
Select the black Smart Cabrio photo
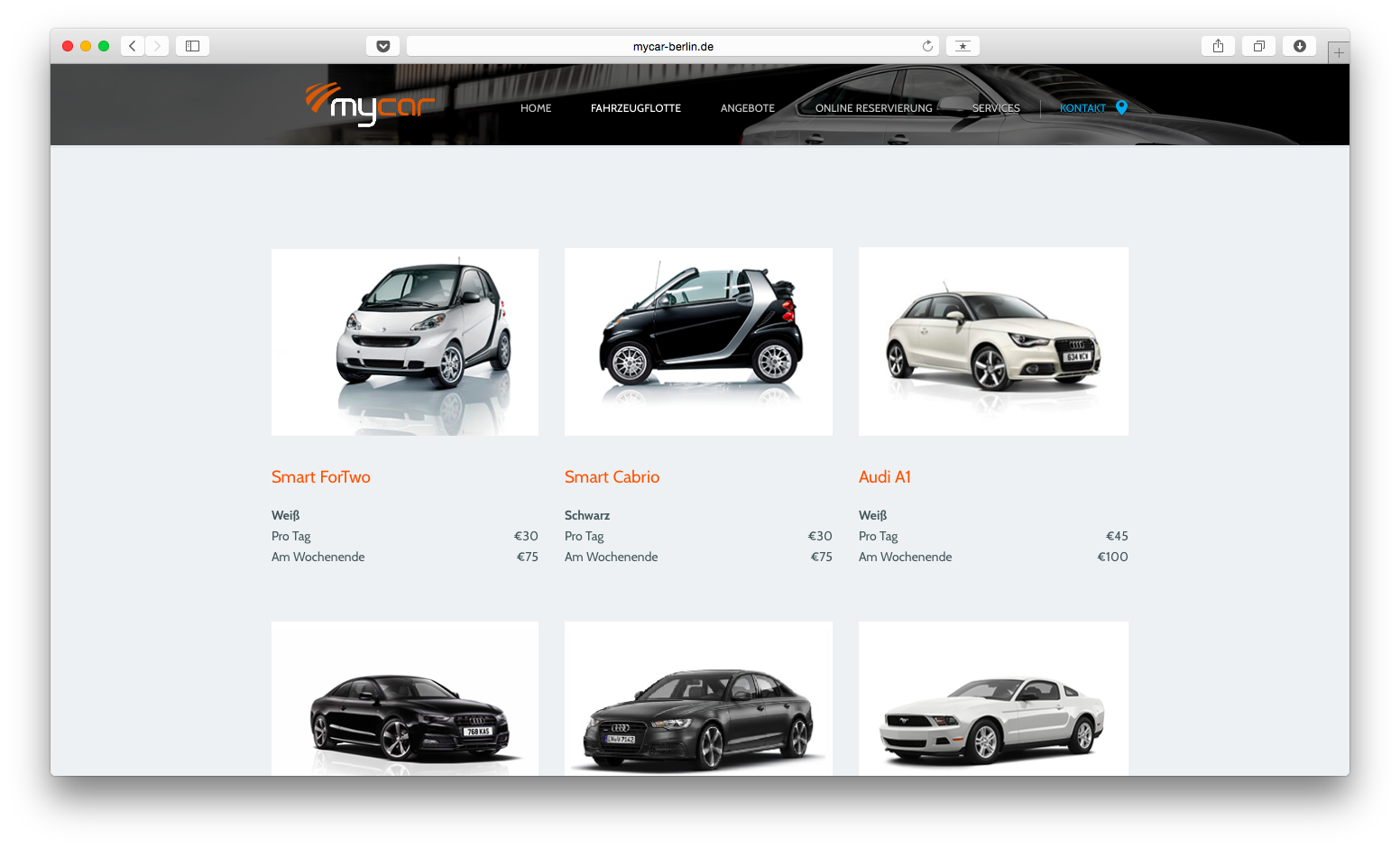pos(698,342)
